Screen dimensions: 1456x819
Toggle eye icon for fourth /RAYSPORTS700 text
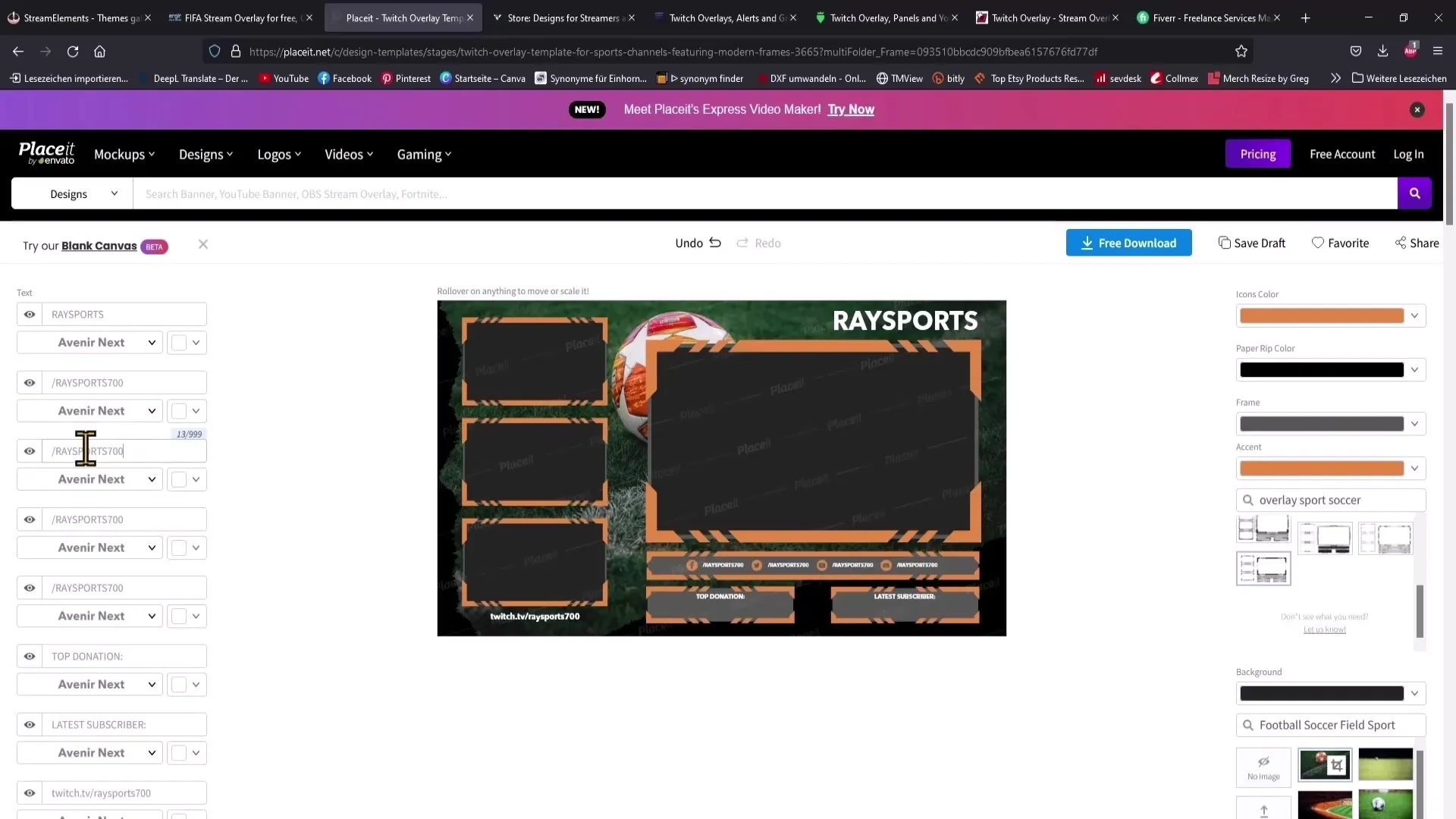coord(30,588)
